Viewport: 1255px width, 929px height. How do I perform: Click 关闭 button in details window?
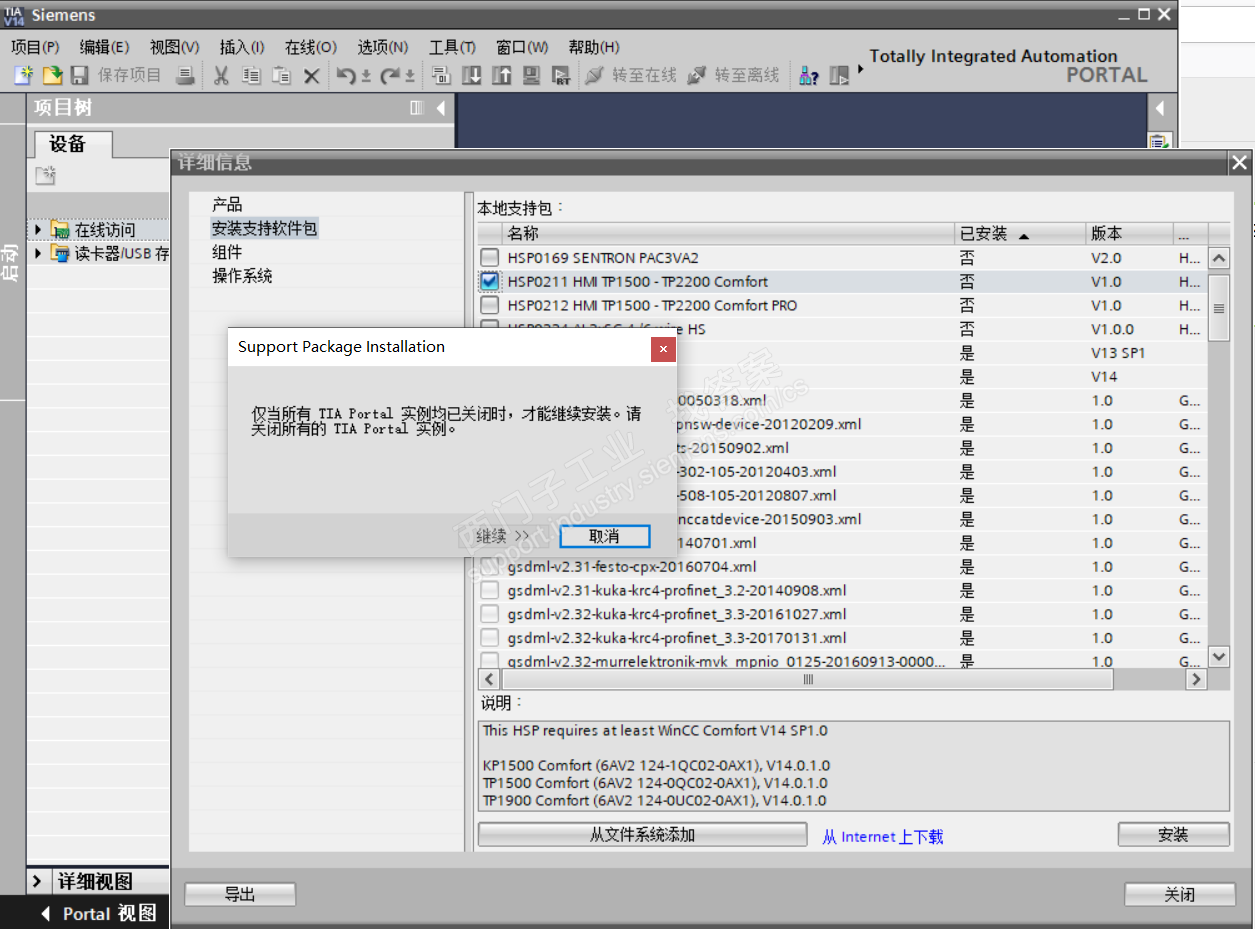1180,894
